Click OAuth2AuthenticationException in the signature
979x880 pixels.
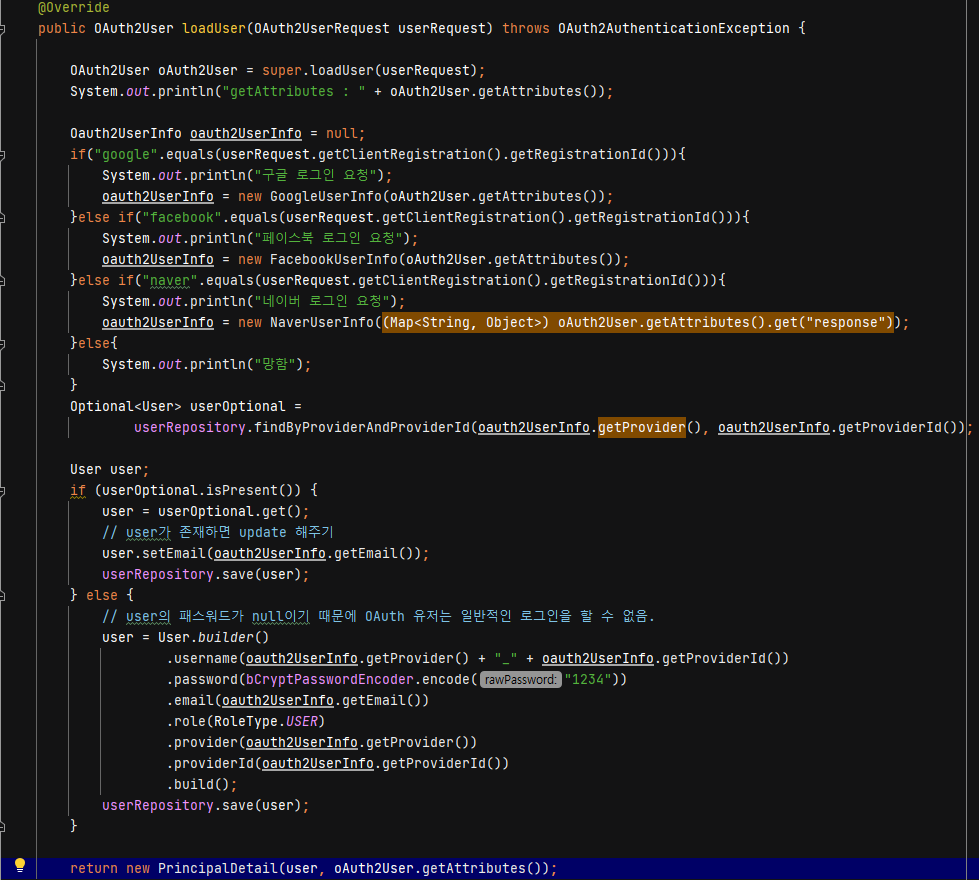(x=674, y=28)
